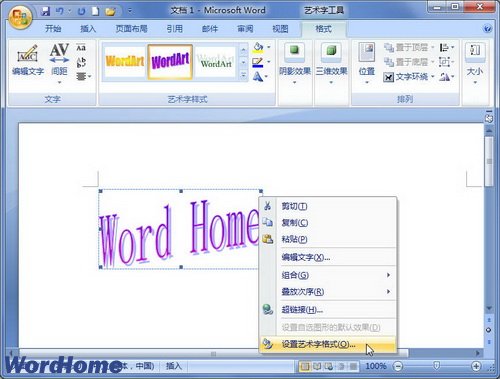Switch to 页面布局 tab
This screenshot has width=500, height=379.
coord(131,29)
